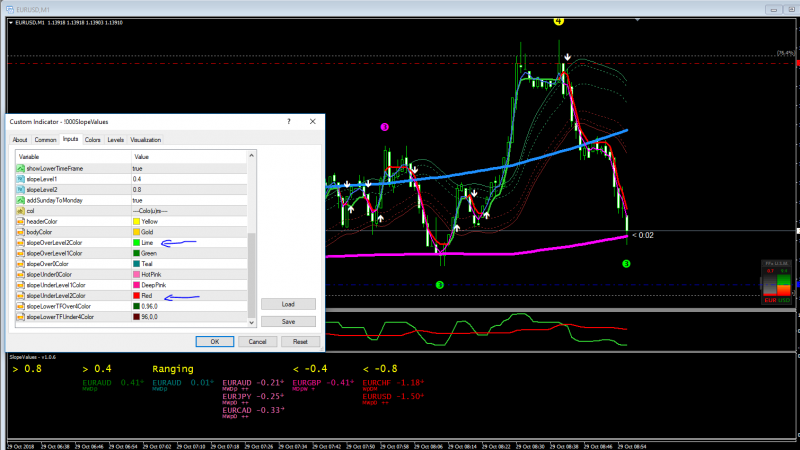Screen dimensions: 800x450
Task: Open the About tab
Action: tap(20, 140)
